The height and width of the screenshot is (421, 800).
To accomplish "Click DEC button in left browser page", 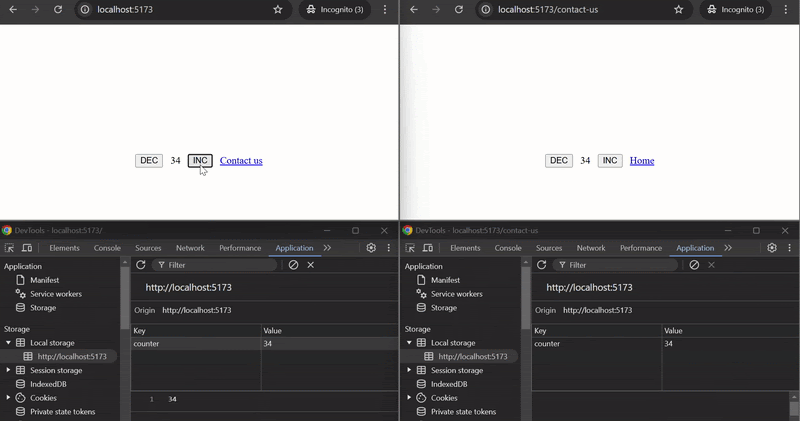I will tap(149, 161).
